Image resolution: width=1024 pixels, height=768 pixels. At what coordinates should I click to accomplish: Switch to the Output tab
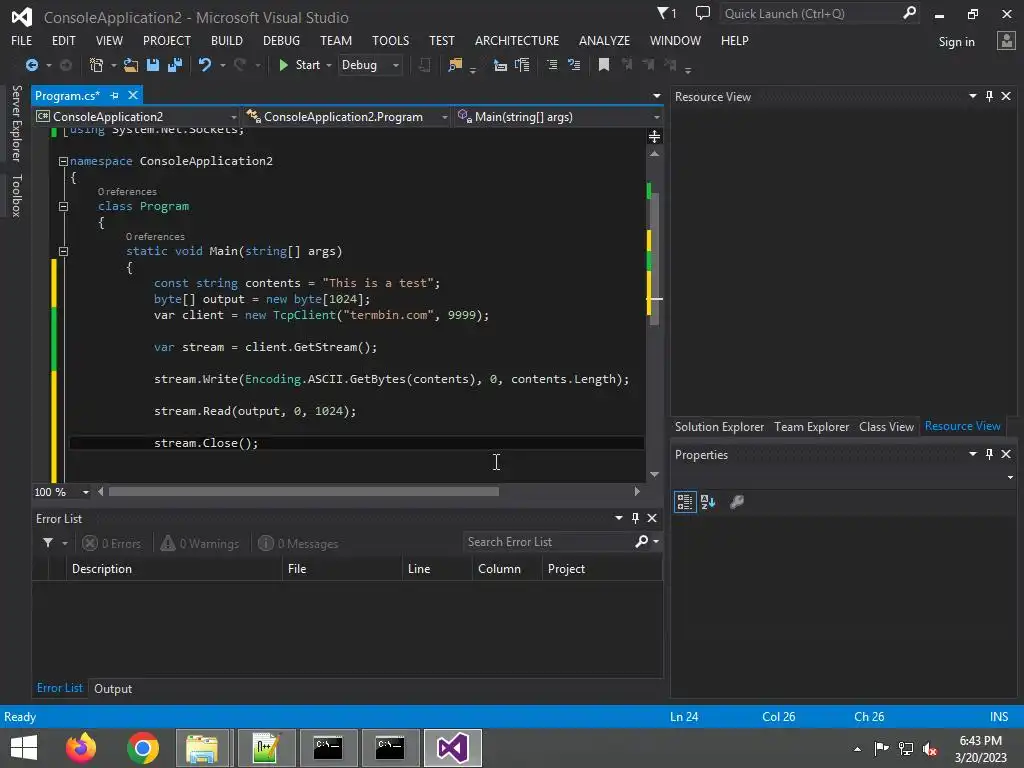point(113,688)
